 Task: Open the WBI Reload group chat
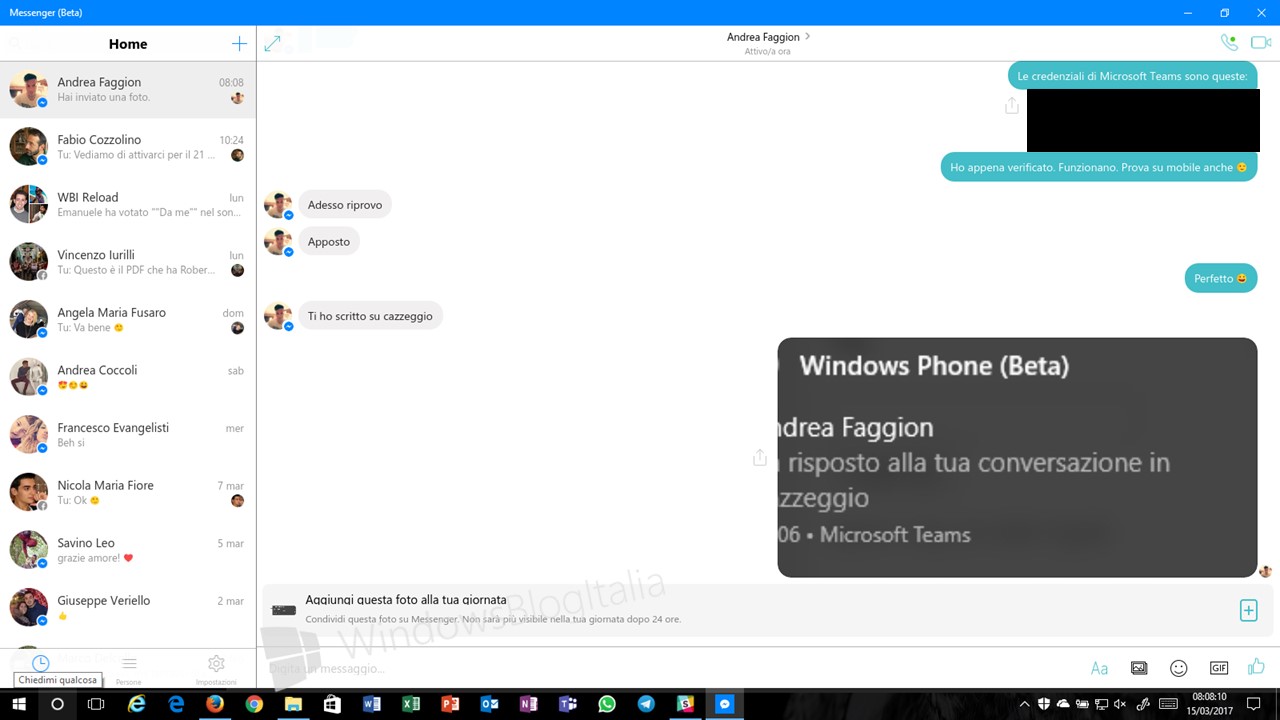(x=128, y=205)
